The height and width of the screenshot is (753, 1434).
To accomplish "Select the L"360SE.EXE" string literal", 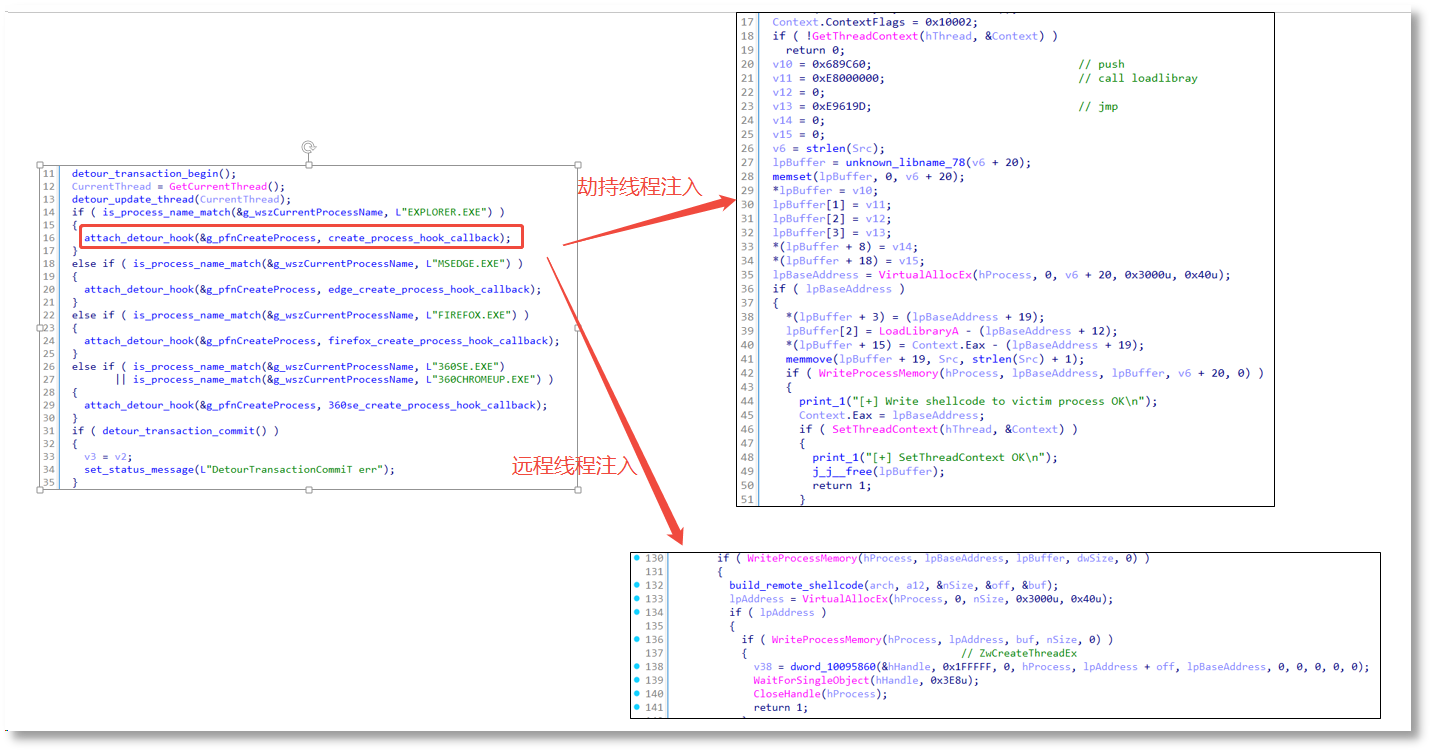I will [x=465, y=366].
